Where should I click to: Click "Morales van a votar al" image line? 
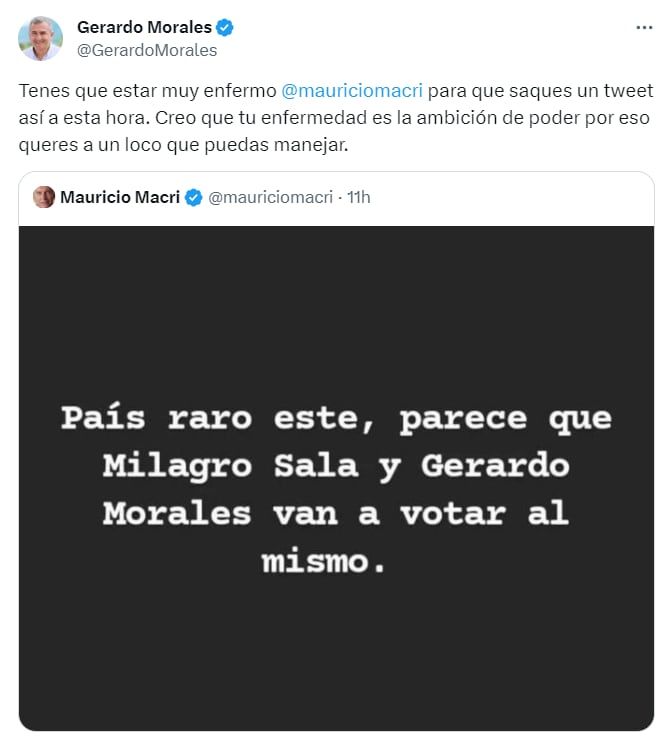click(x=336, y=513)
